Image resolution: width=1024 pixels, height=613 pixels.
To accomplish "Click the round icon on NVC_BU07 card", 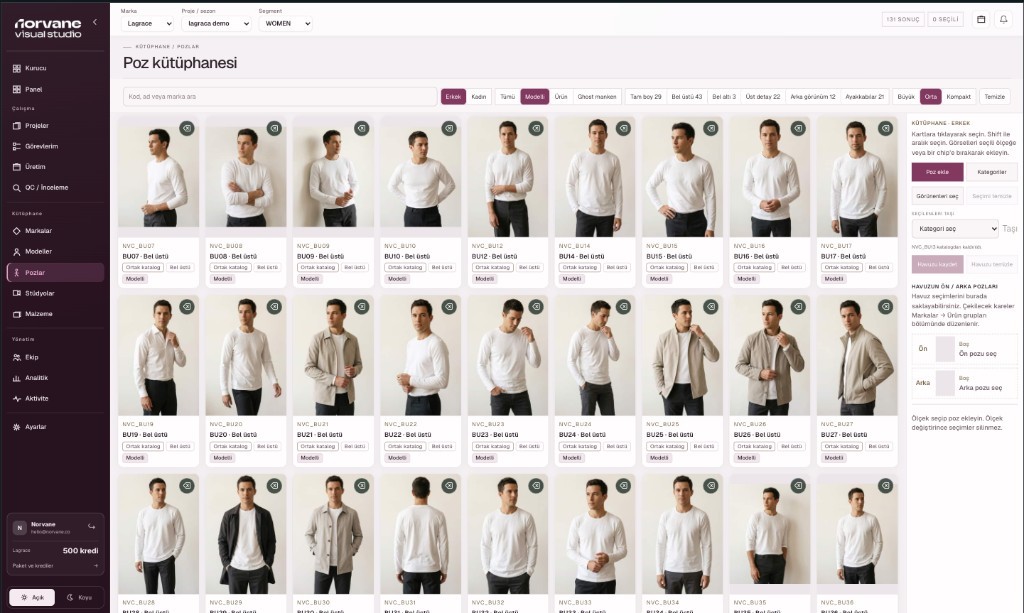I will (x=187, y=129).
